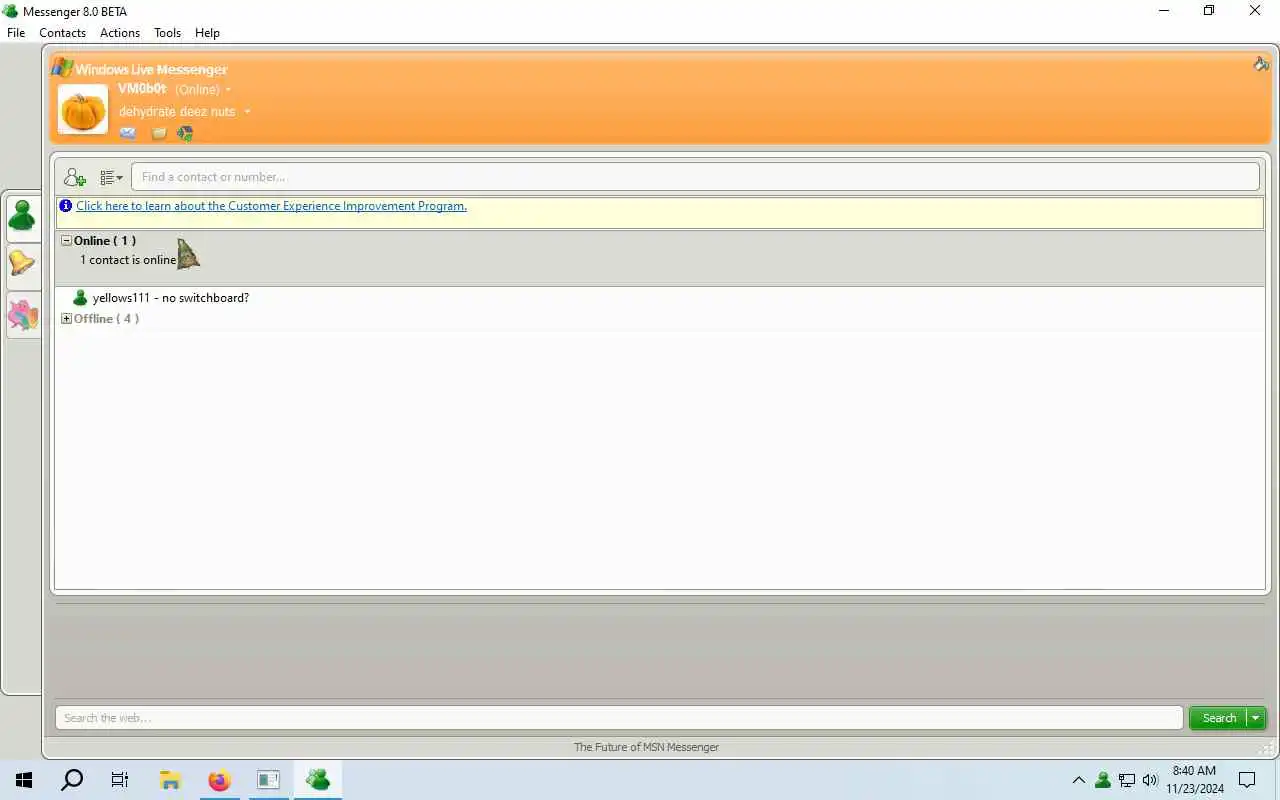
Task: Click the network tray icon
Action: (x=1127, y=780)
